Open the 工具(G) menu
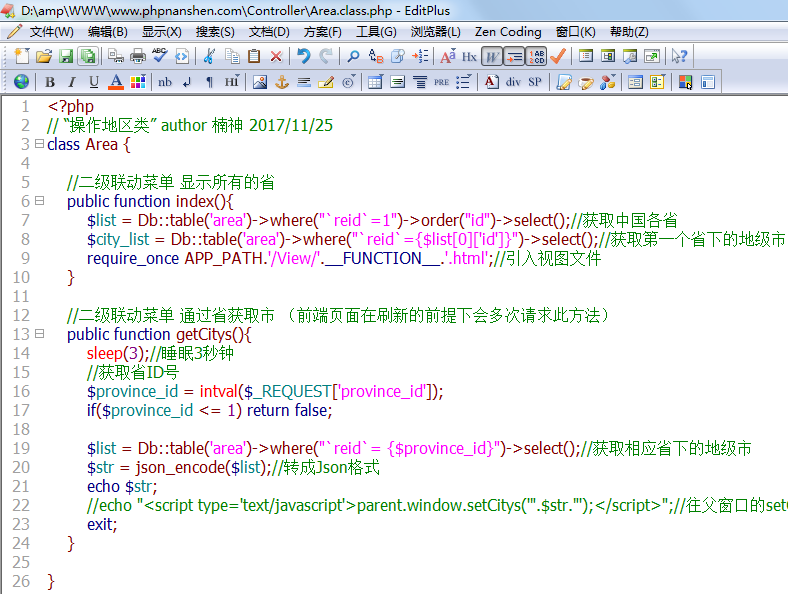Viewport: 788px width, 594px height. 376,32
